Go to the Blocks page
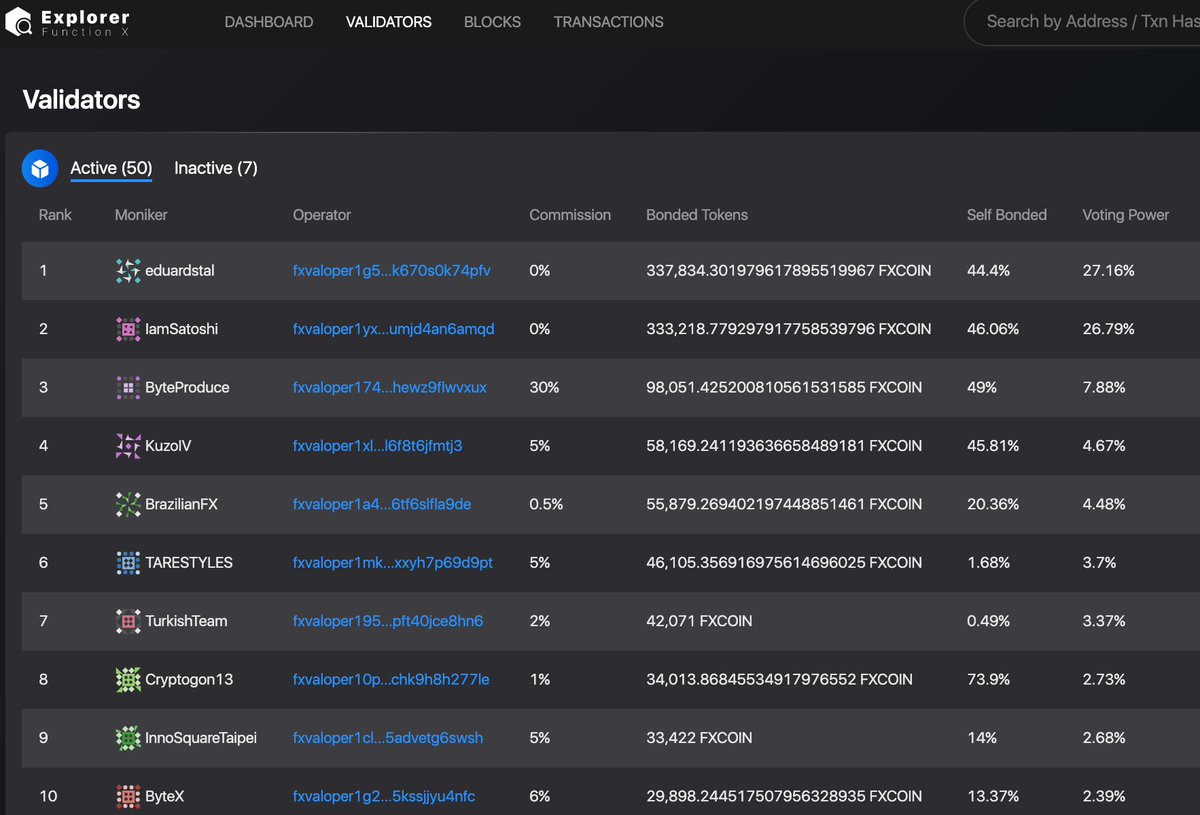 point(492,22)
